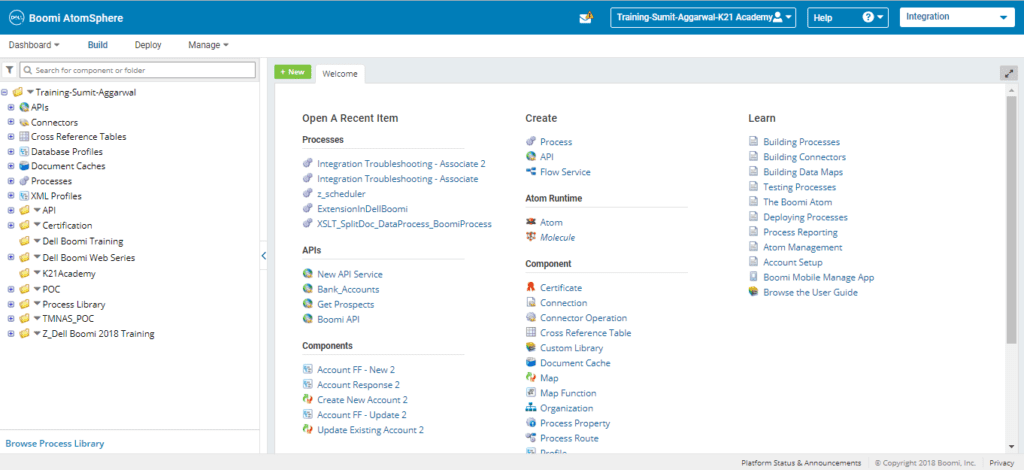Viewport: 1024px width, 470px height.
Task: Click the green New button
Action: pyautogui.click(x=293, y=72)
